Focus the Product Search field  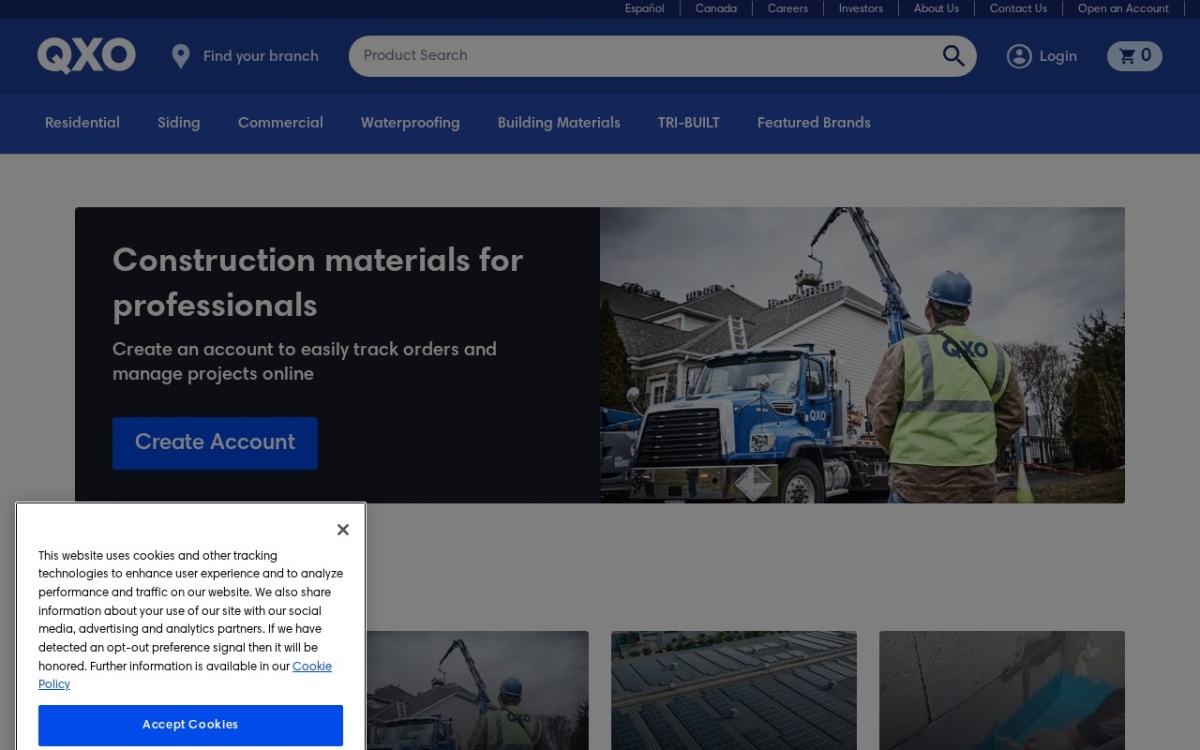[x=662, y=56]
